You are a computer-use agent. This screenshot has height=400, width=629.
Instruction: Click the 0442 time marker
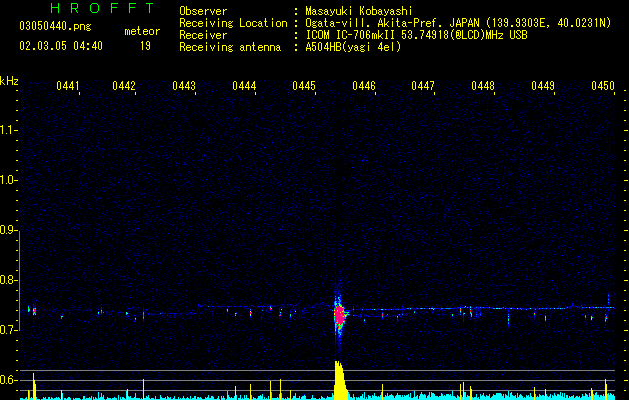[124, 86]
